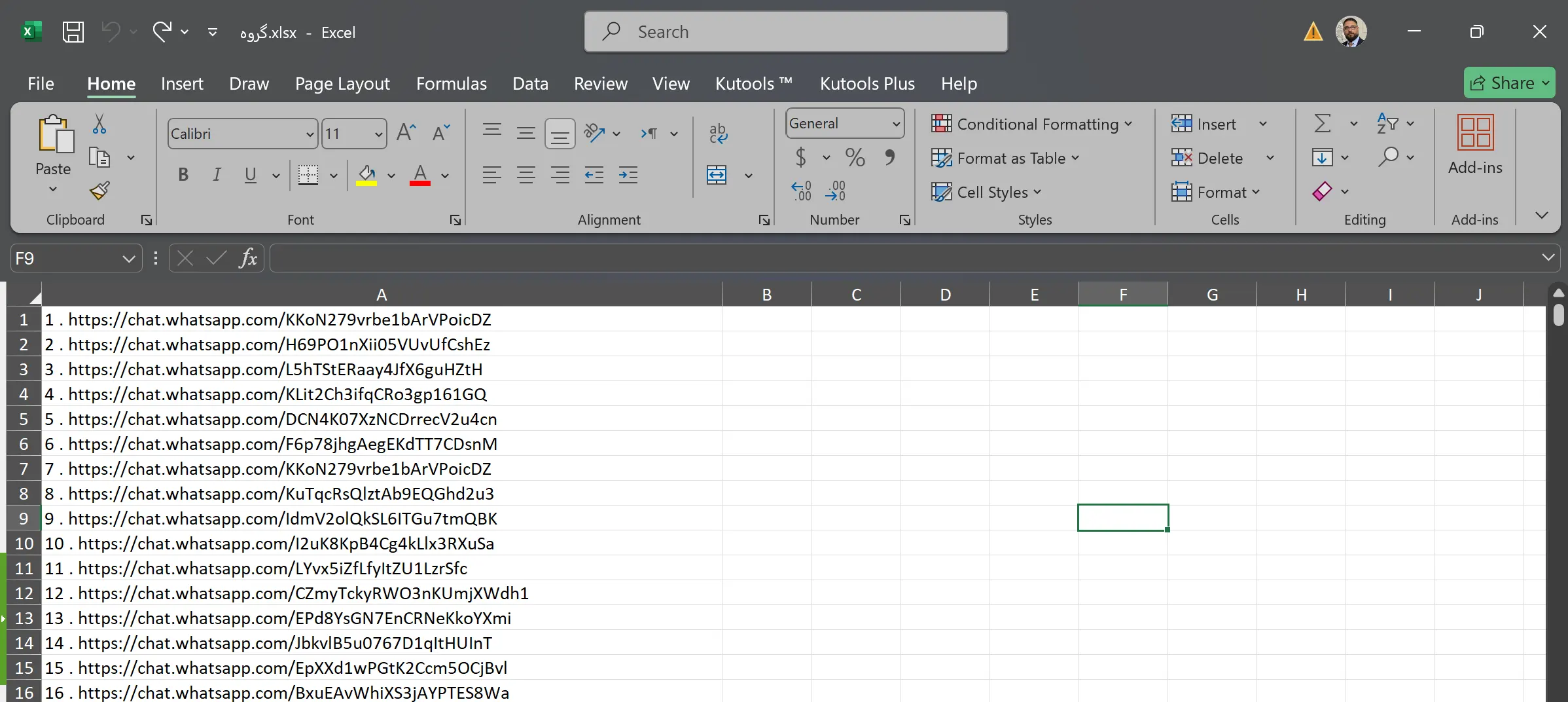
Task: Click the Delete cells button
Action: [1207, 158]
